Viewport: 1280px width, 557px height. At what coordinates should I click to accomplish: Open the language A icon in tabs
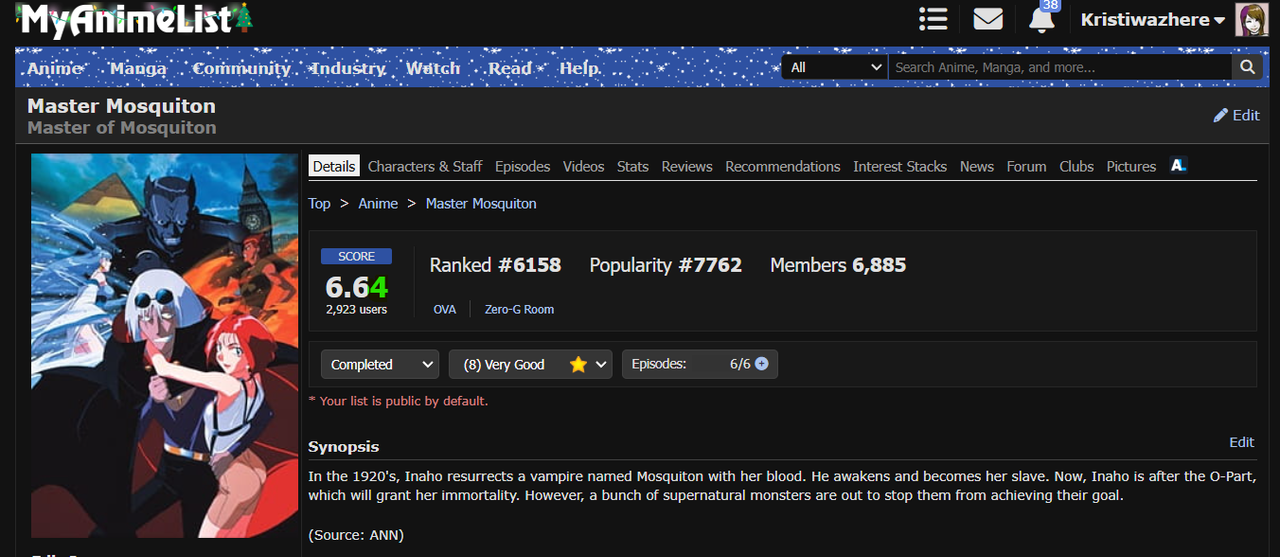1178,165
